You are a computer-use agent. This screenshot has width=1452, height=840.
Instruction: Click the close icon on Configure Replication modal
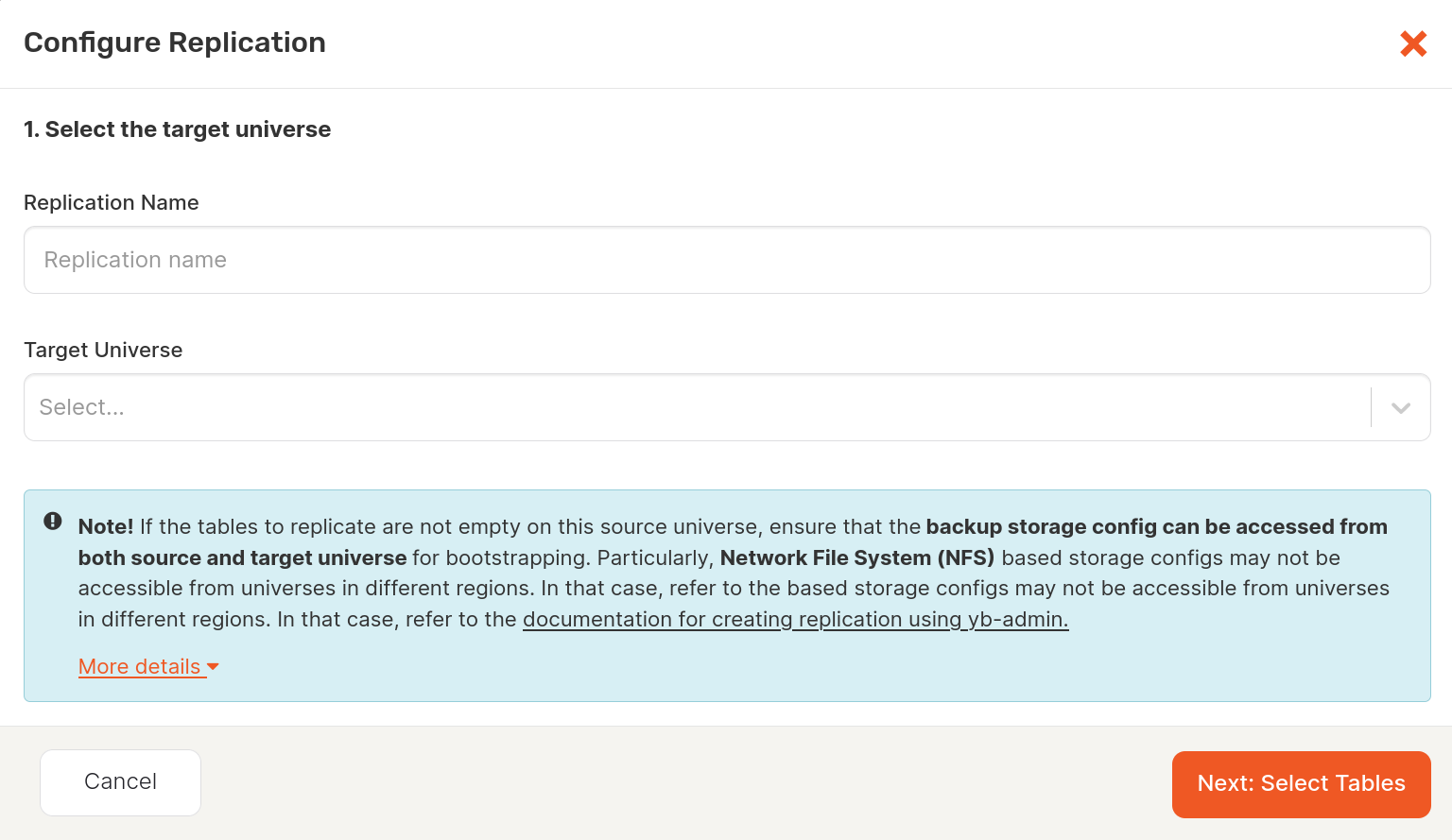tap(1413, 43)
